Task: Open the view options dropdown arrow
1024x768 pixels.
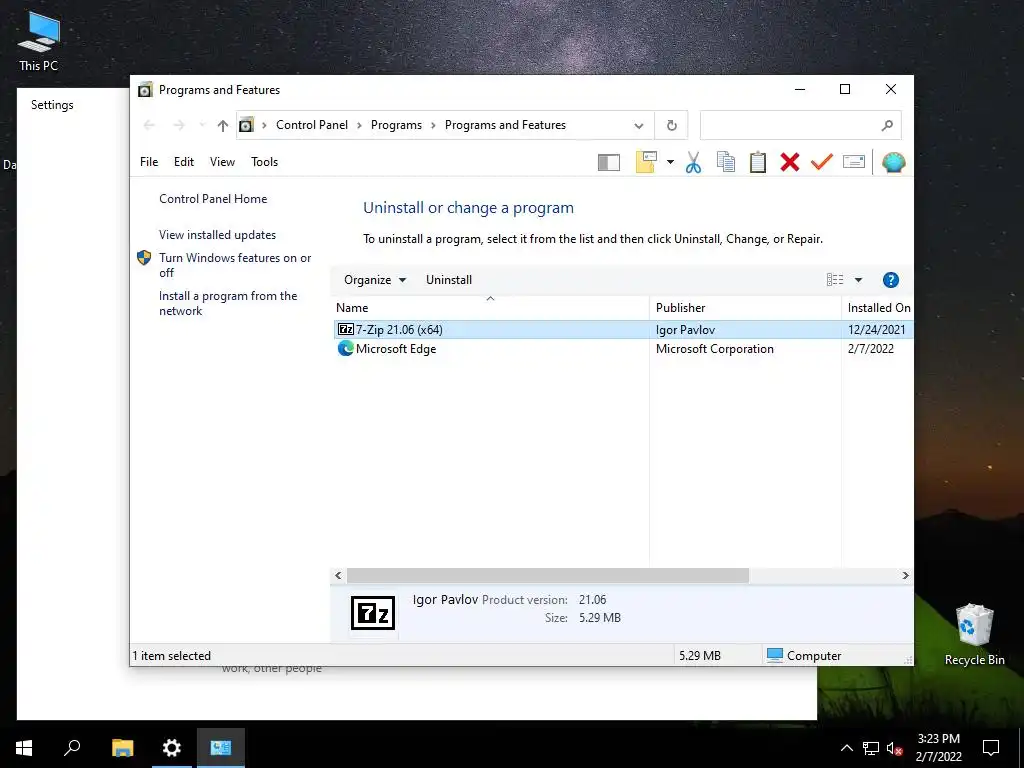Action: click(858, 280)
